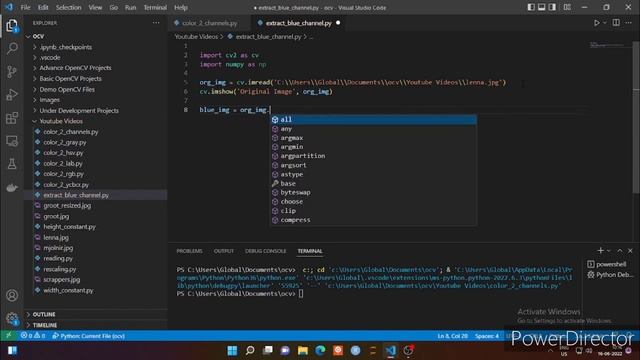
Task: Open the terminal launch profile dropdown arrow
Action: click(609, 251)
